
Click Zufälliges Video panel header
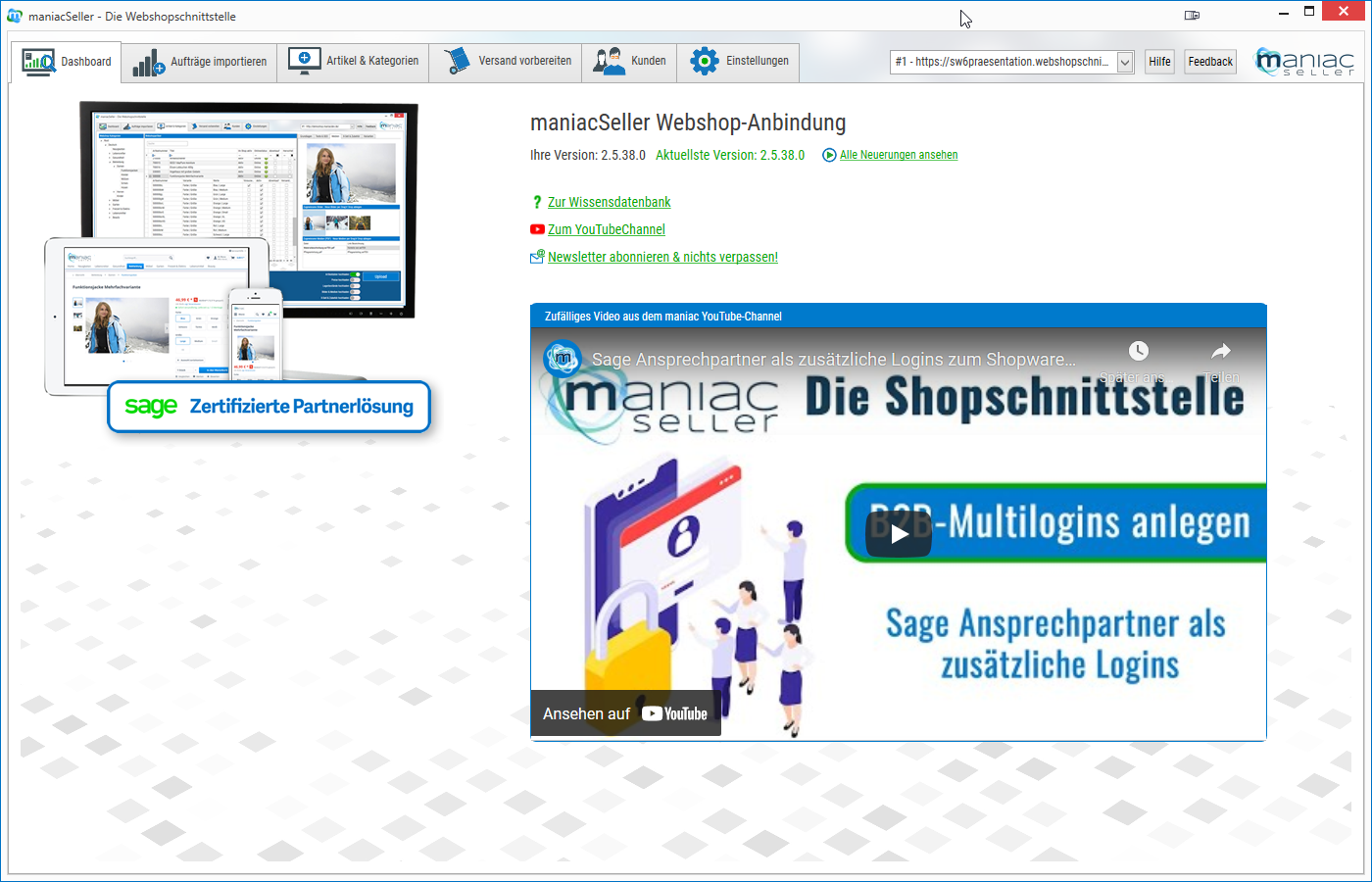899,316
